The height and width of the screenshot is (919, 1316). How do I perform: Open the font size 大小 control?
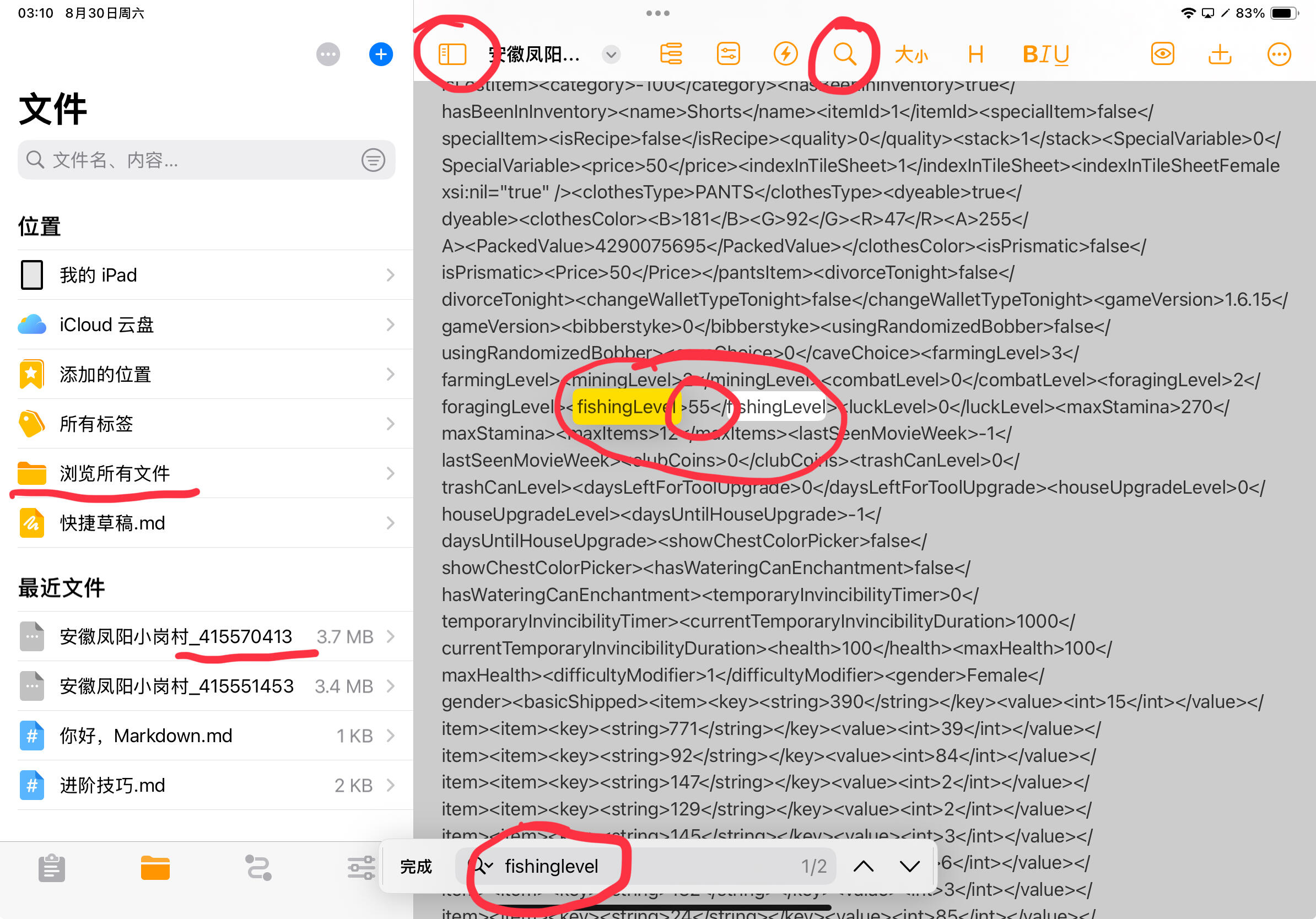(x=911, y=55)
